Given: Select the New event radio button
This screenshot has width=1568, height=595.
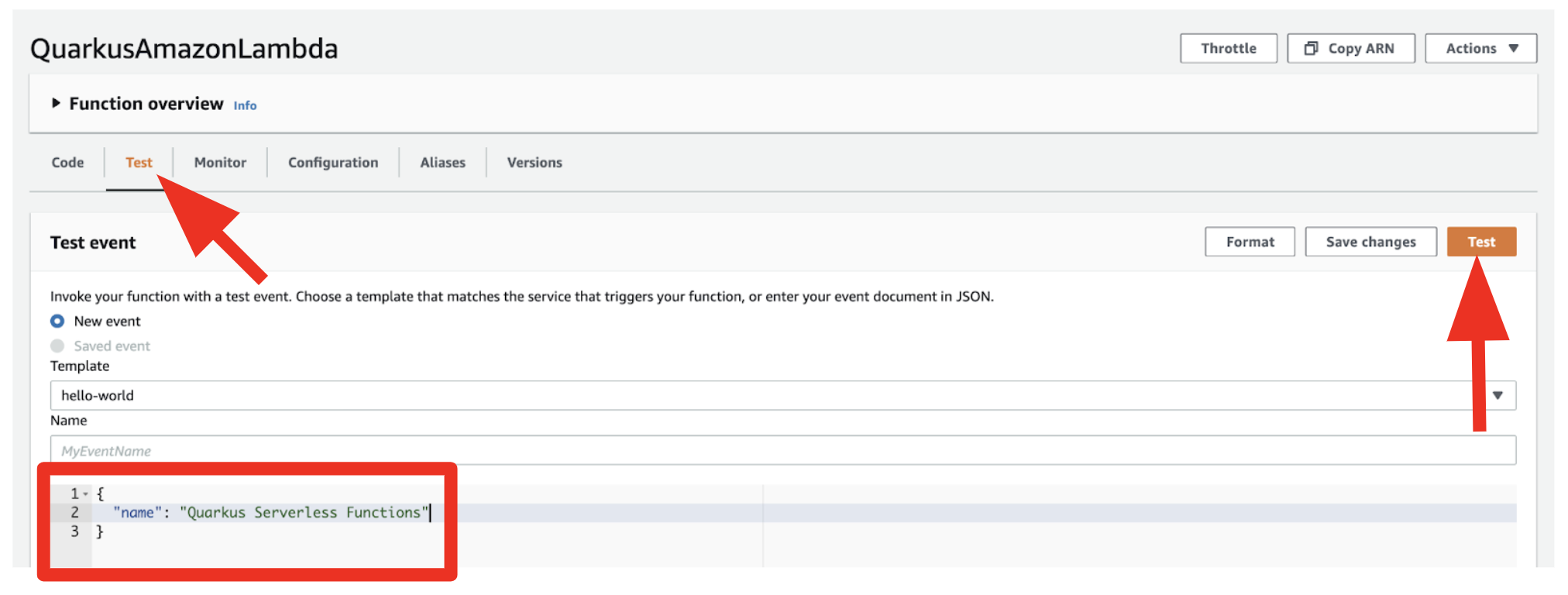Looking at the screenshot, I should (x=57, y=321).
